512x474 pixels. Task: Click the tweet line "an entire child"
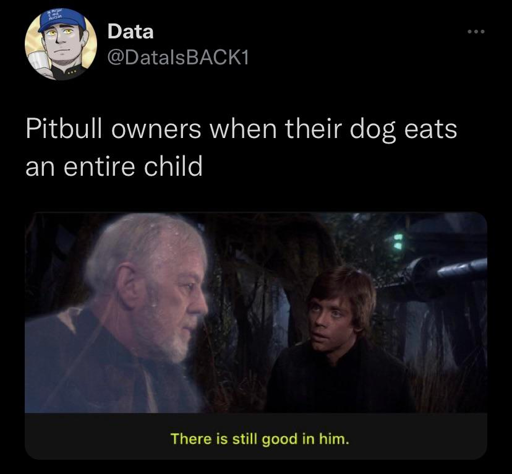pyautogui.click(x=114, y=166)
